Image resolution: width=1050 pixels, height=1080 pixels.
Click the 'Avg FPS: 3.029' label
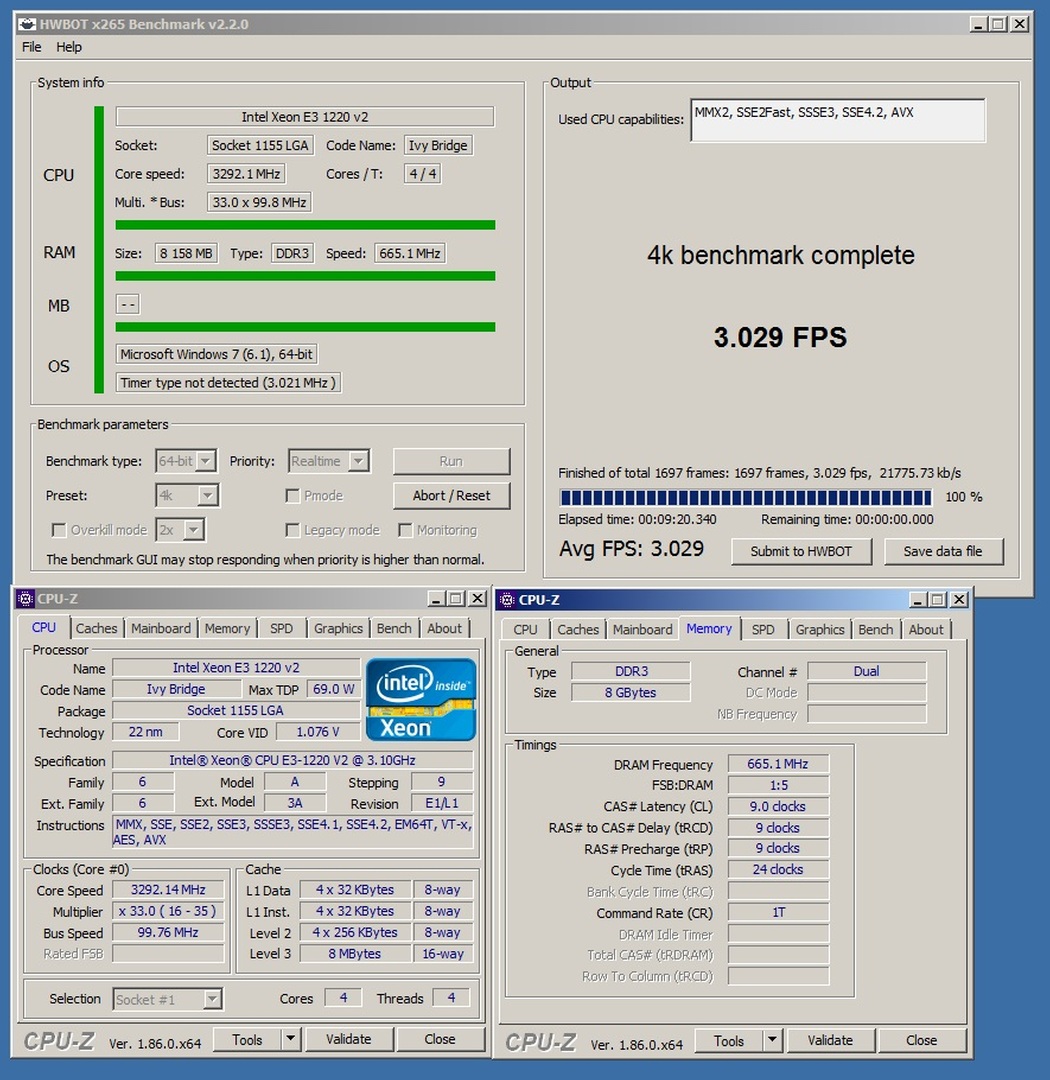click(x=632, y=549)
